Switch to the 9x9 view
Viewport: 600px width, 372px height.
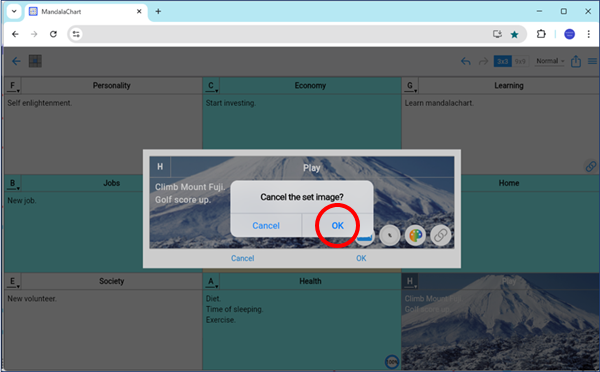click(520, 61)
